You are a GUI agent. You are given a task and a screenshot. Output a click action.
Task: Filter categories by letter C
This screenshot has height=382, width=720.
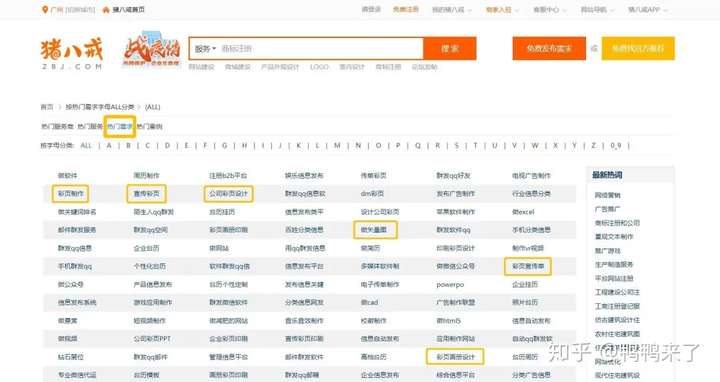147,146
